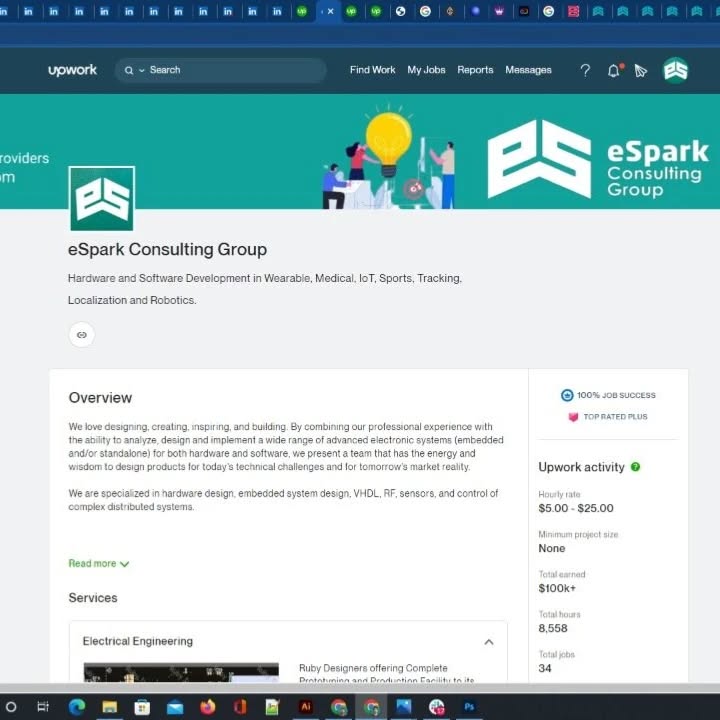The height and width of the screenshot is (720, 720).
Task: Copy profile link using the chain icon
Action: [82, 335]
